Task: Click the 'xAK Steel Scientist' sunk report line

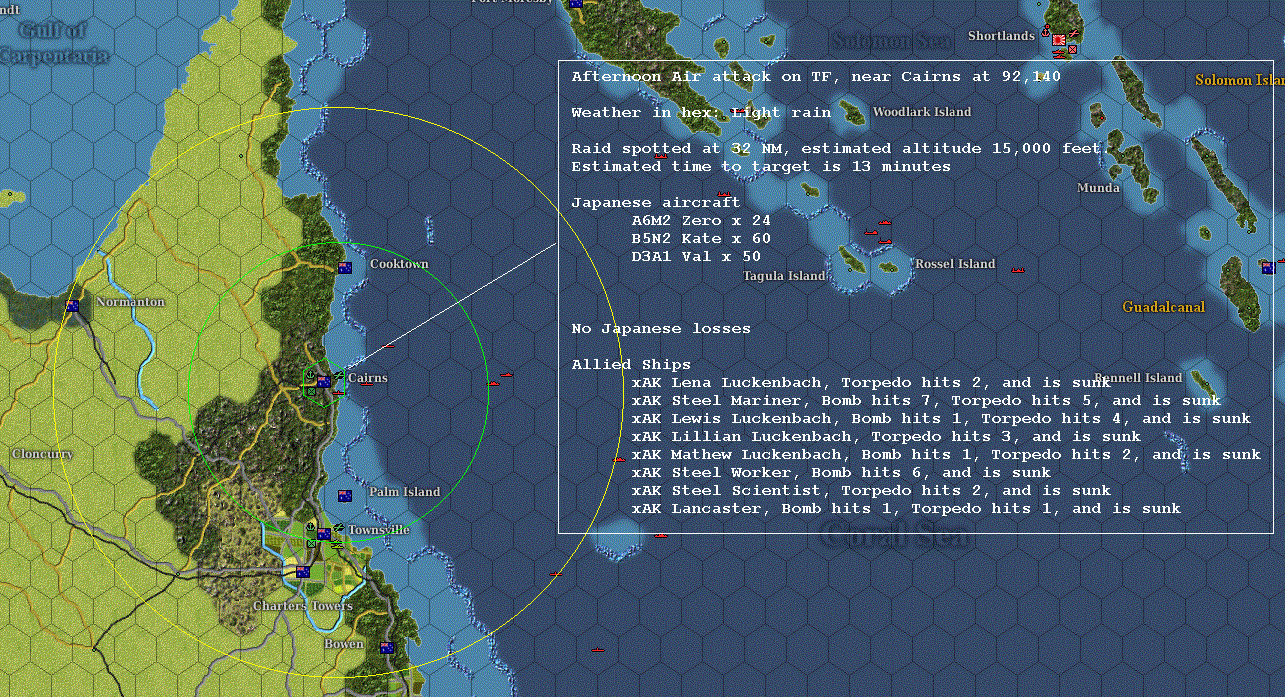Action: (871, 491)
